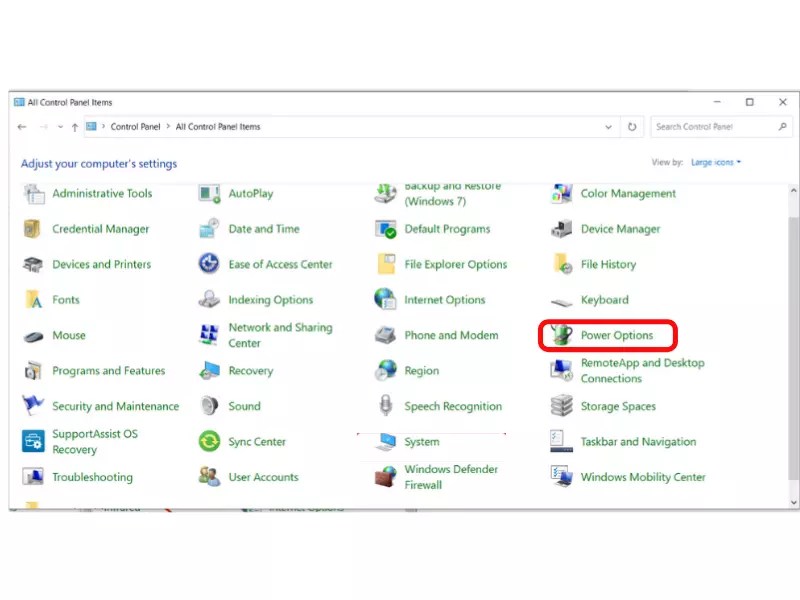Click the Devices and Printers icon

click(33, 264)
